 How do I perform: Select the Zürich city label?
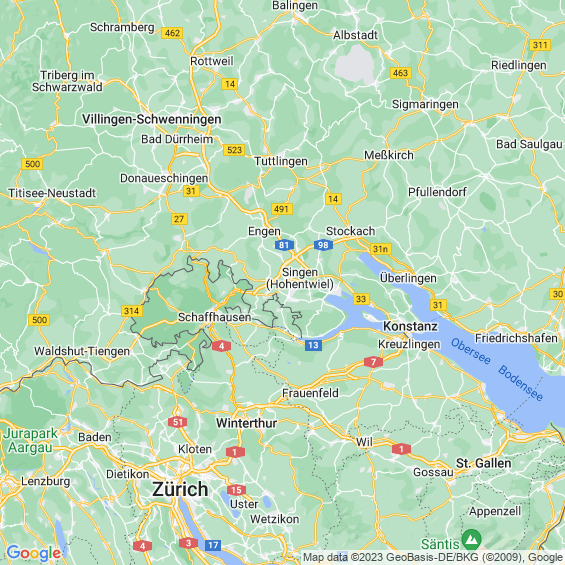pos(180,489)
